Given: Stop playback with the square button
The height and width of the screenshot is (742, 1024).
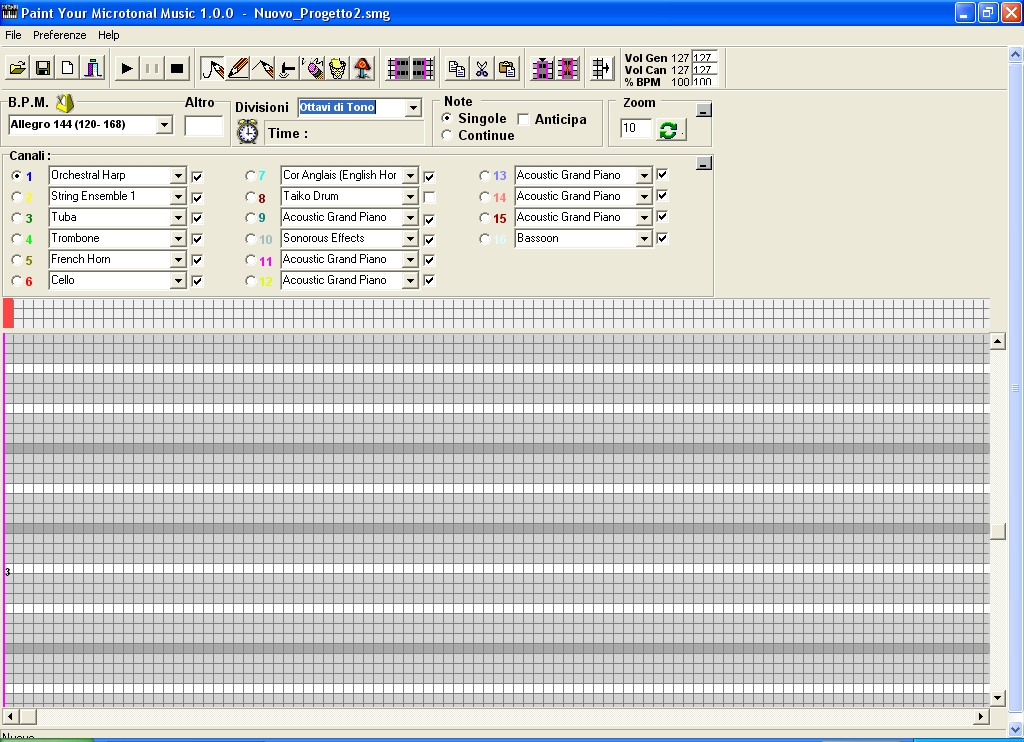Looking at the screenshot, I should (176, 68).
